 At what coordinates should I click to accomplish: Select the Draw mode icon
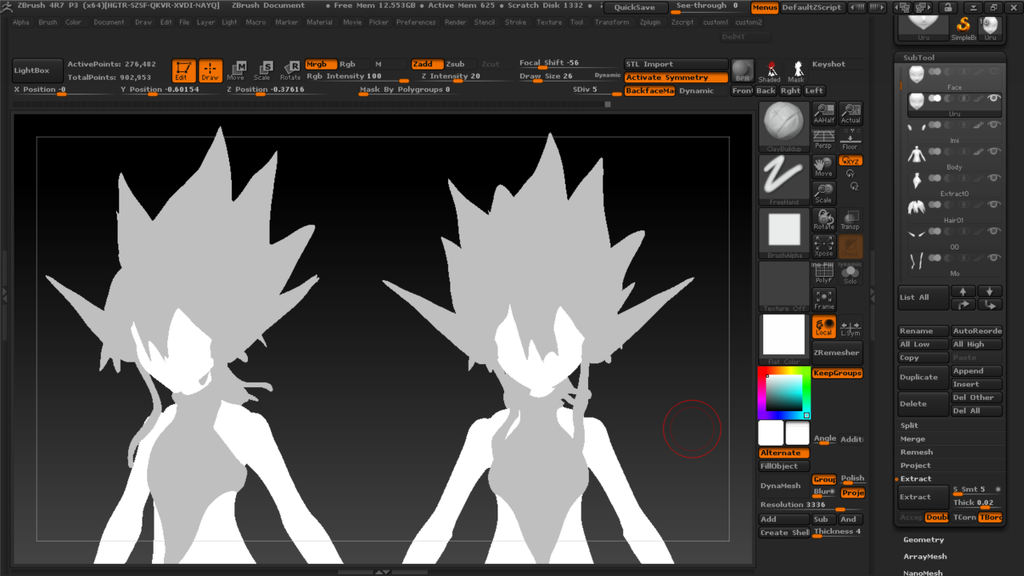pos(210,71)
